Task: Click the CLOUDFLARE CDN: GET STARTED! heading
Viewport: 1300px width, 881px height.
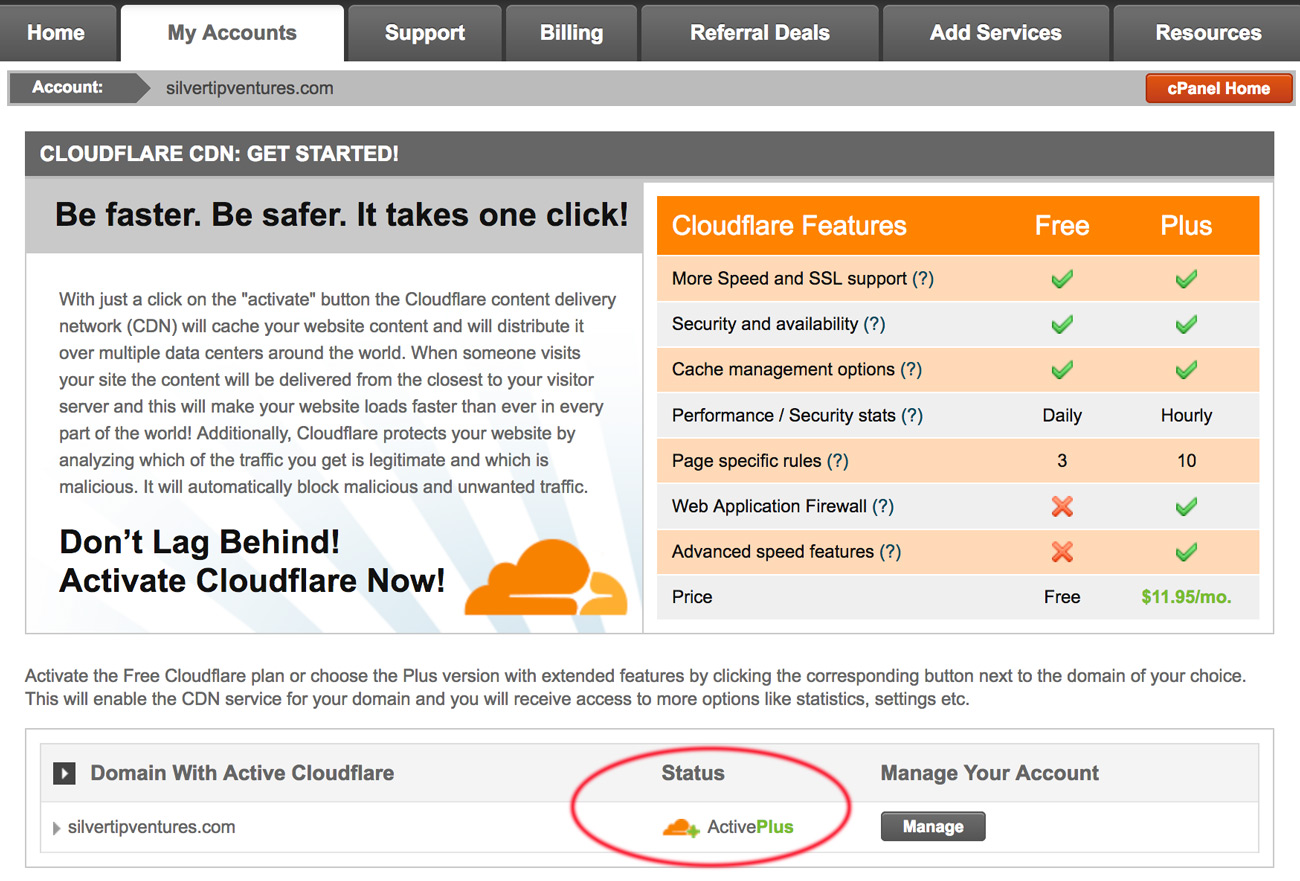Action: point(219,154)
